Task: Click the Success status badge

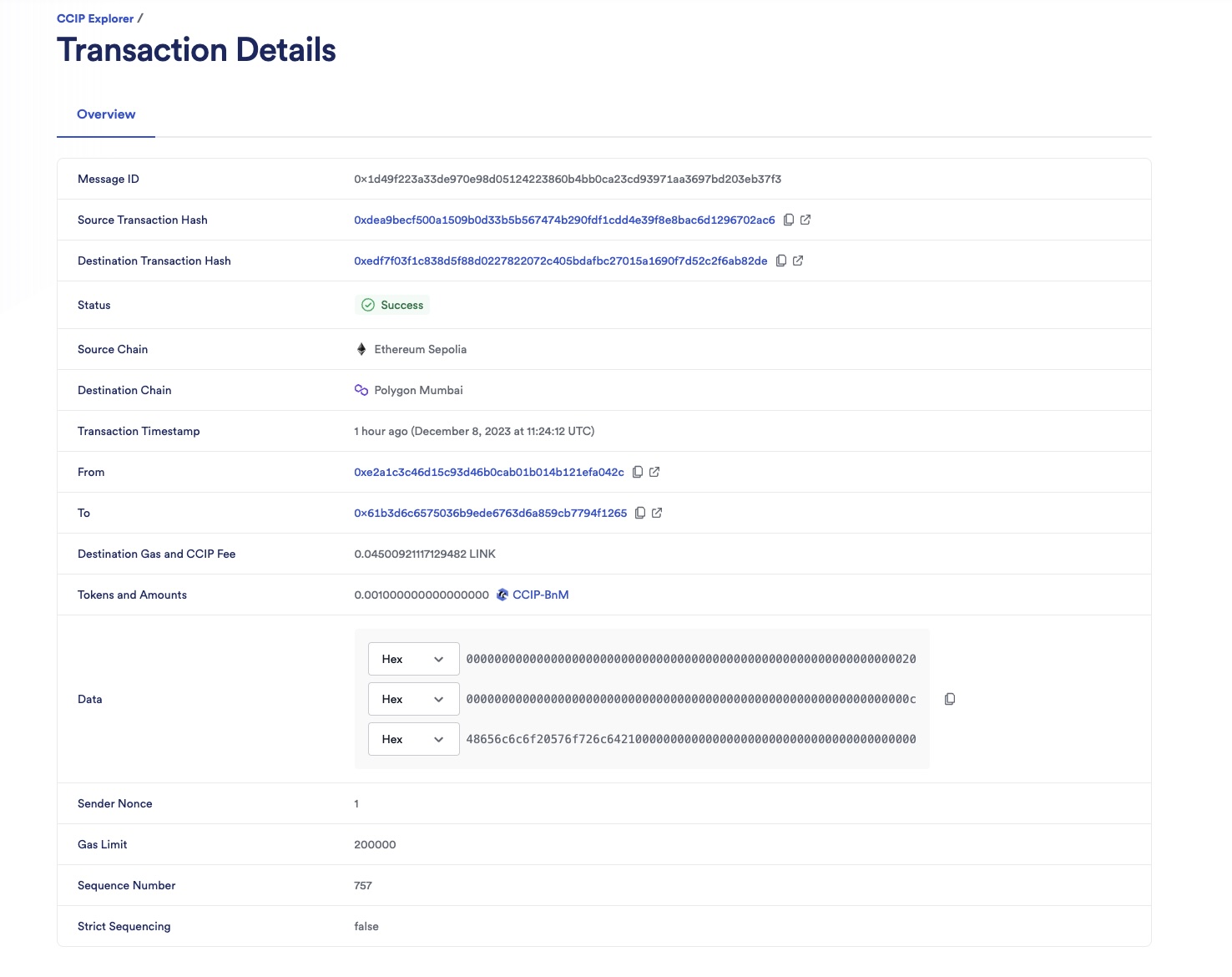Action: click(x=392, y=305)
